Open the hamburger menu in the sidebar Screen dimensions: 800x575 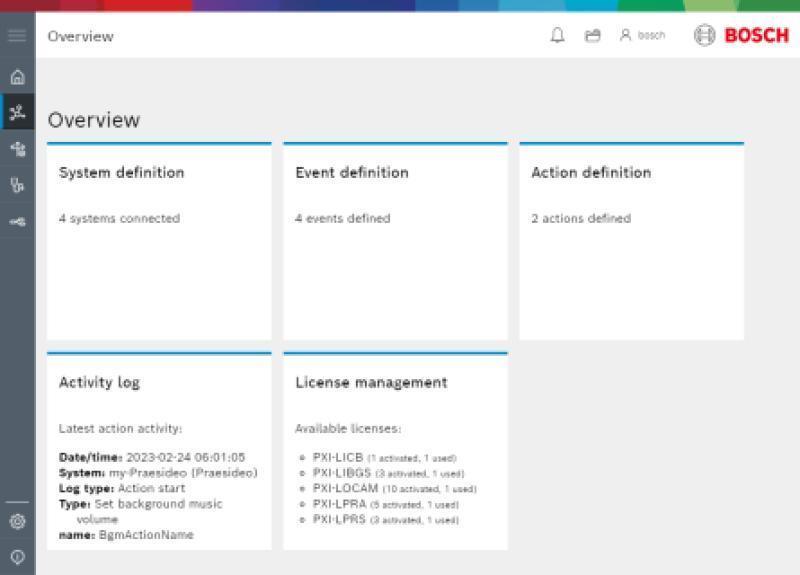pos(17,36)
